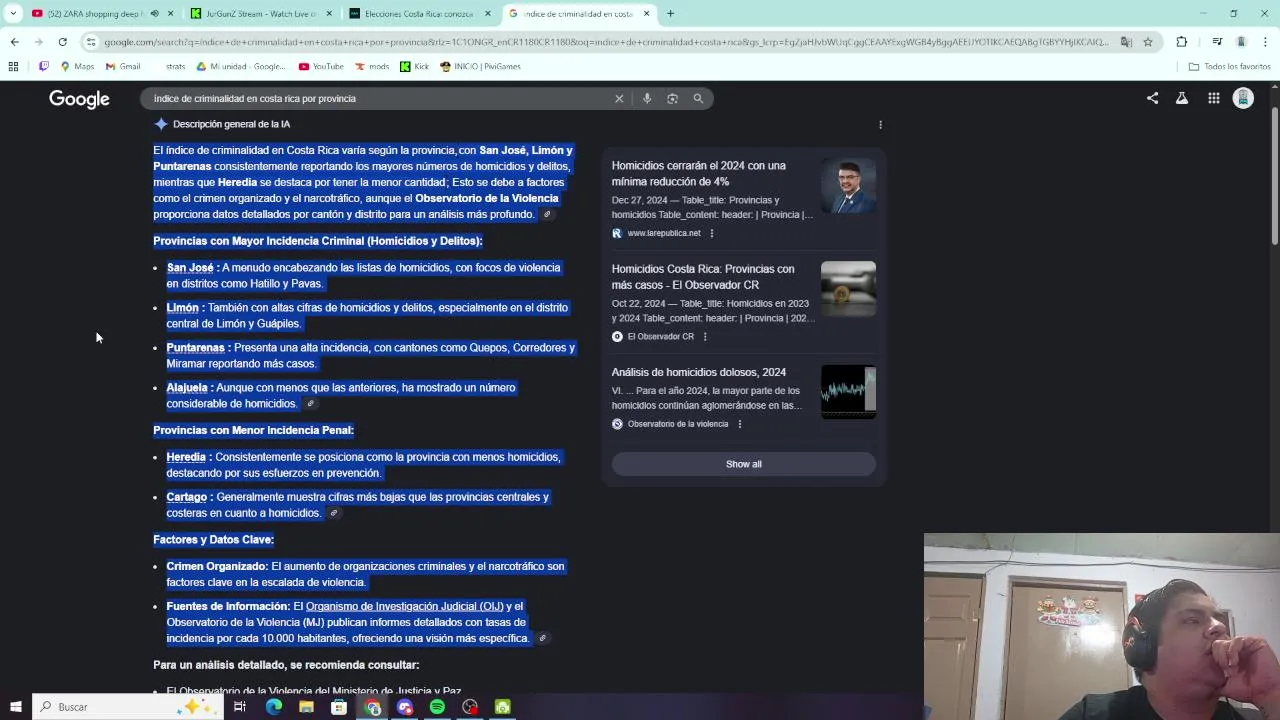Open Organismo de Investigación Judicial (OIJ) link
1280x720 pixels.
click(404, 607)
